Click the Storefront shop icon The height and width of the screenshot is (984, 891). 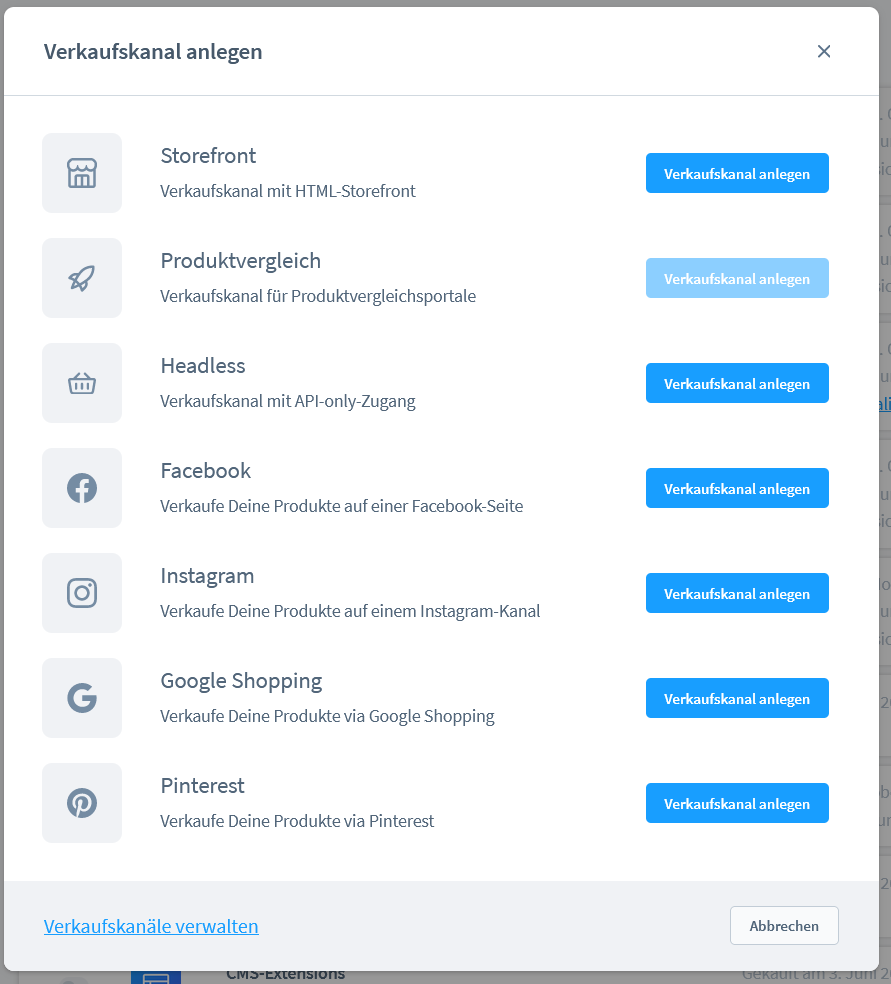82,173
